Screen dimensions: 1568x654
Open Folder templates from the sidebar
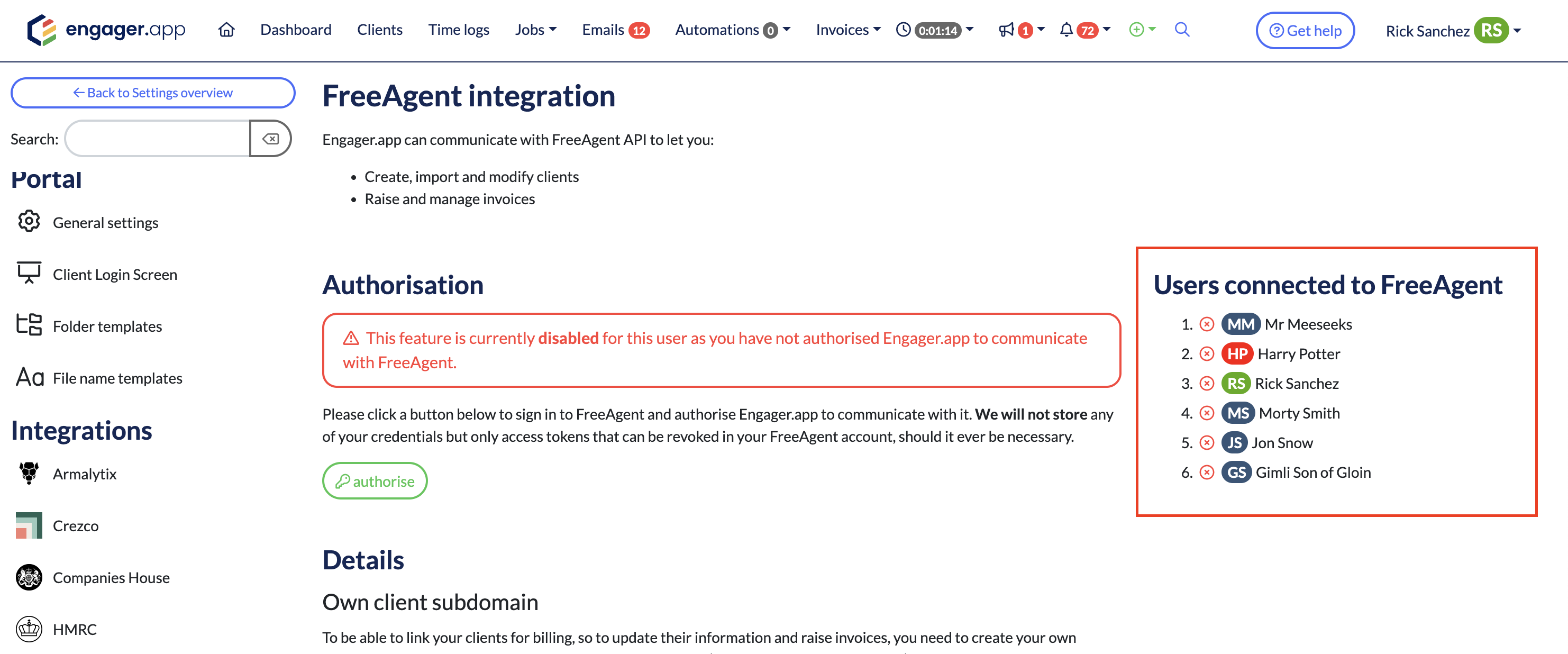click(108, 326)
